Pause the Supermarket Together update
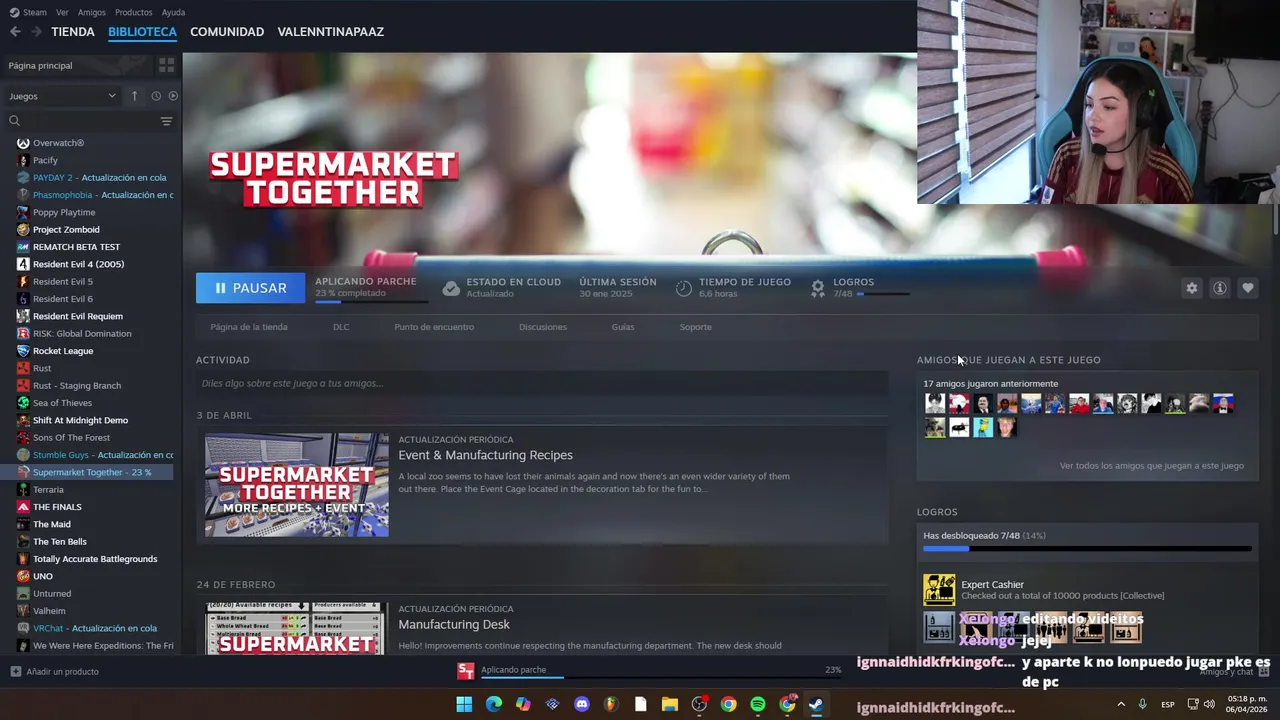The image size is (1280, 720). point(251,288)
